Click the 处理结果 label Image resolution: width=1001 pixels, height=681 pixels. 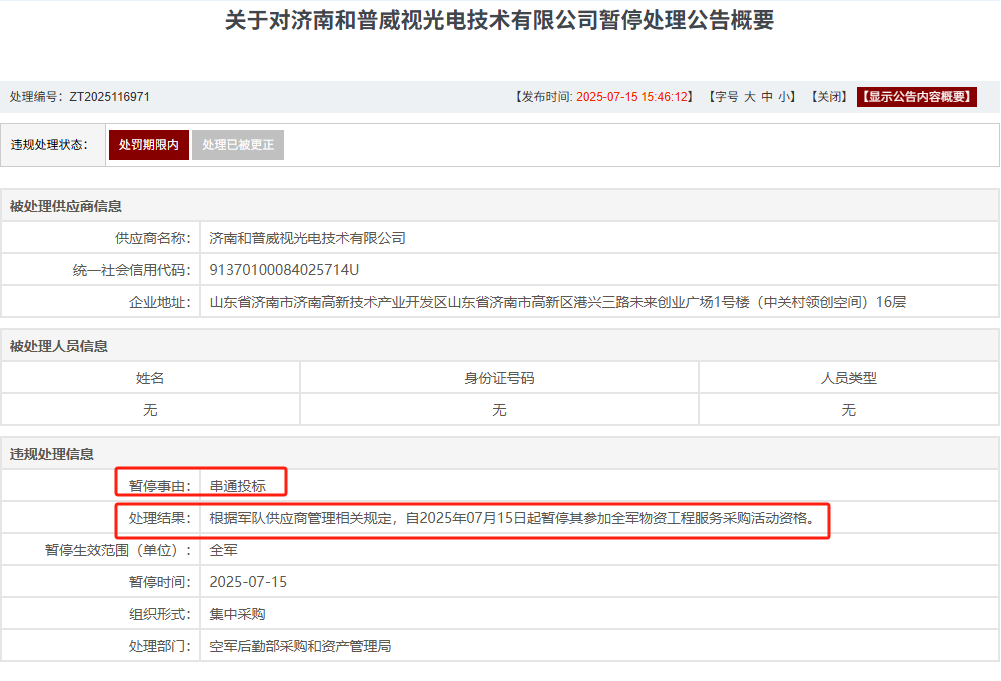point(160,518)
